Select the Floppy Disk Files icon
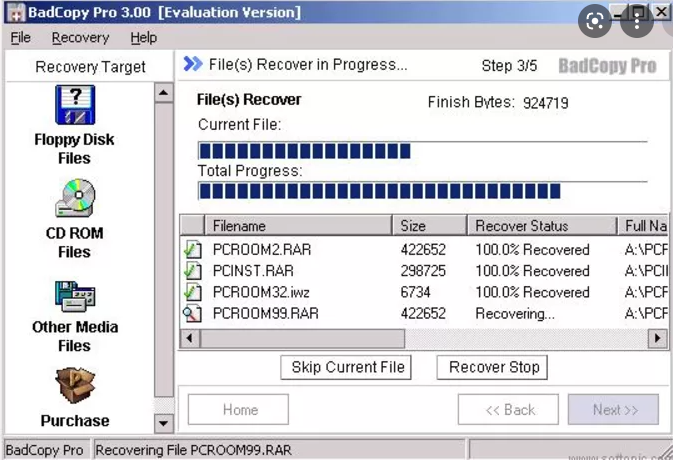This screenshot has height=460, width=673. coord(75,105)
